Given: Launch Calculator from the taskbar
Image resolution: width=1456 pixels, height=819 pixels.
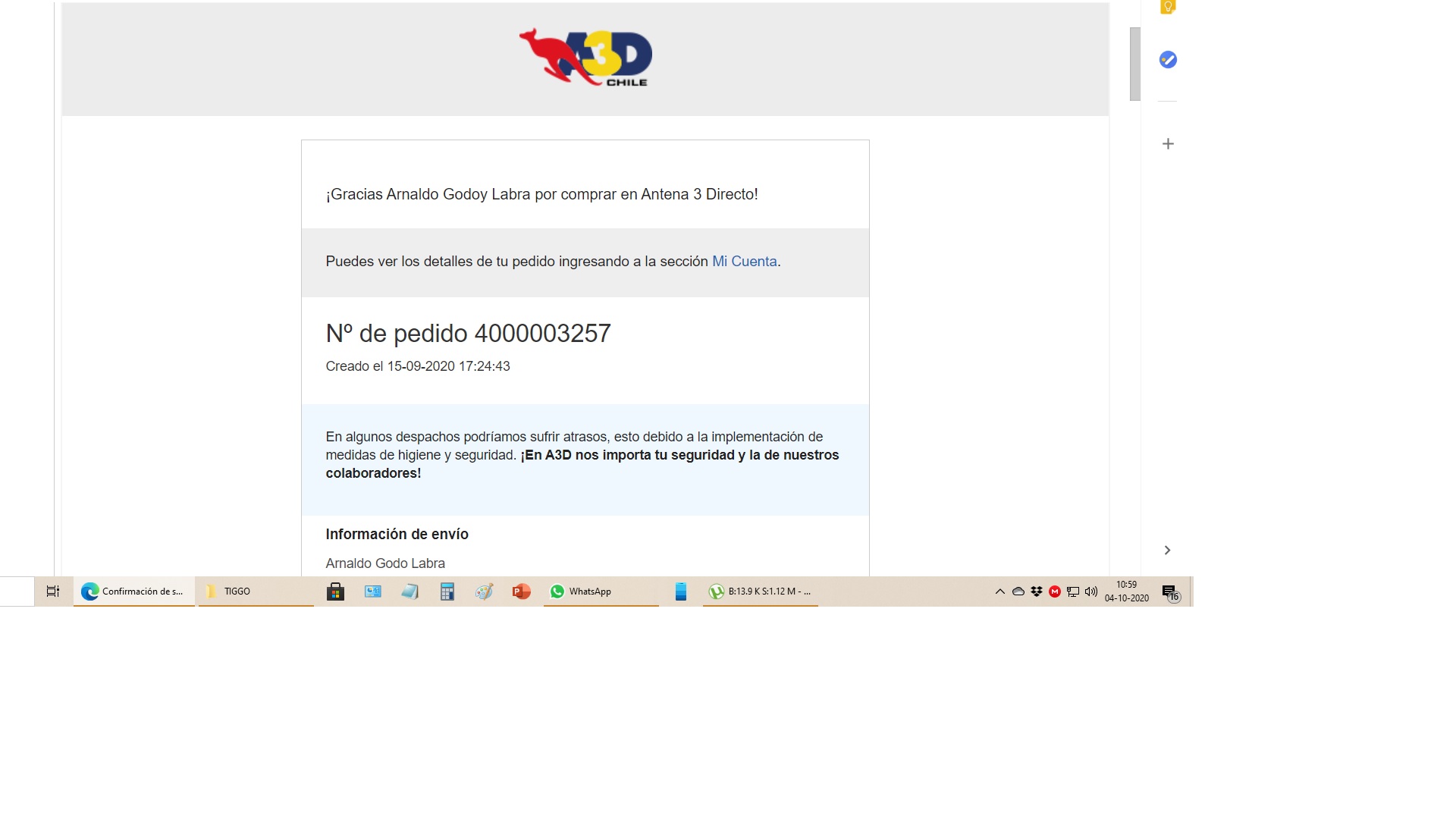Looking at the screenshot, I should click(x=447, y=591).
